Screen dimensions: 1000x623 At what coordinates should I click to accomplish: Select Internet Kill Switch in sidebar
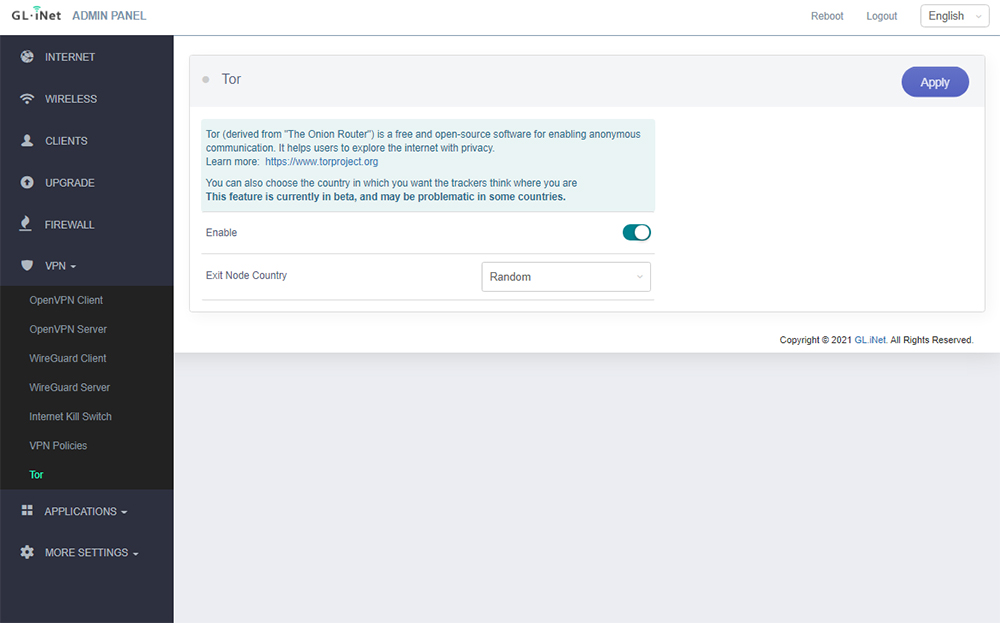(x=70, y=416)
